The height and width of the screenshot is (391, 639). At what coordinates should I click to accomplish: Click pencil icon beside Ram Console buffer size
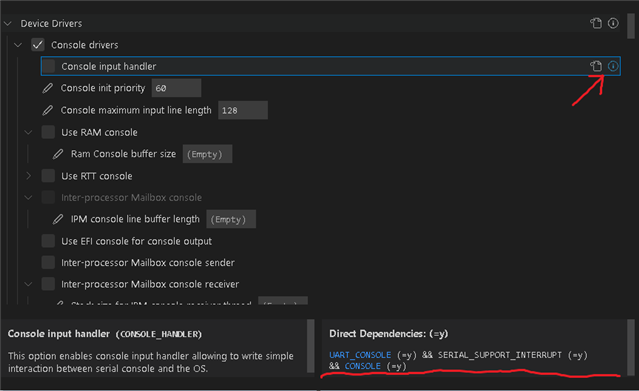[58, 154]
